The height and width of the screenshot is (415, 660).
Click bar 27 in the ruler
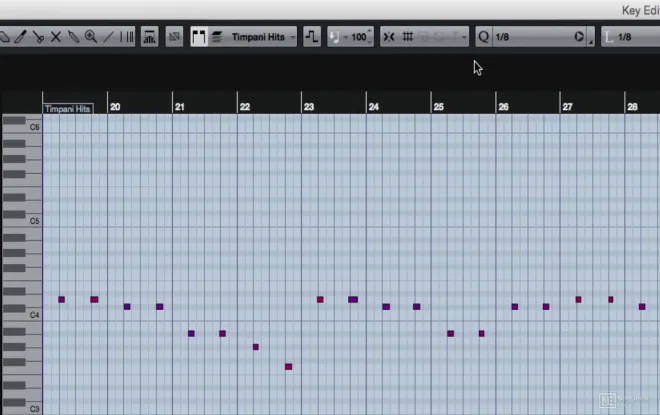pos(567,107)
